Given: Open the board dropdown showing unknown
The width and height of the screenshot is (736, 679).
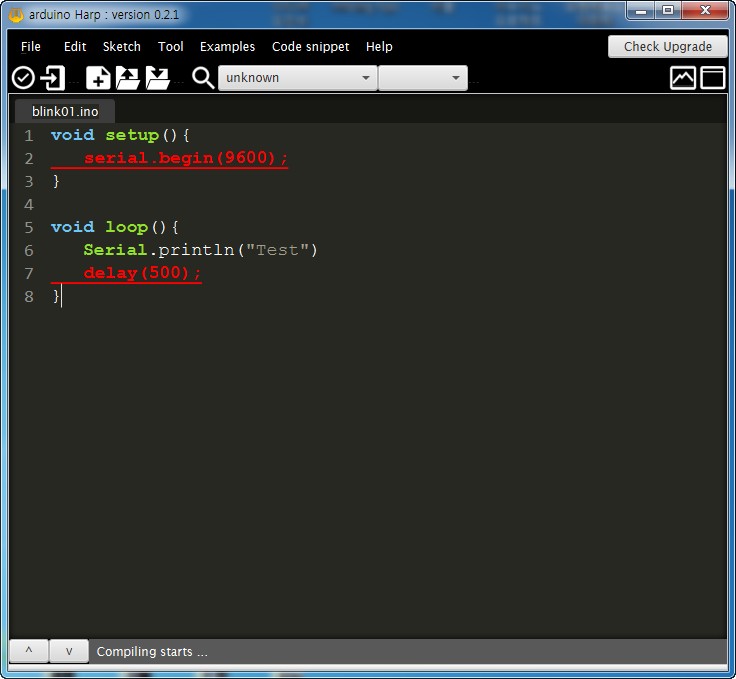Looking at the screenshot, I should tap(298, 78).
